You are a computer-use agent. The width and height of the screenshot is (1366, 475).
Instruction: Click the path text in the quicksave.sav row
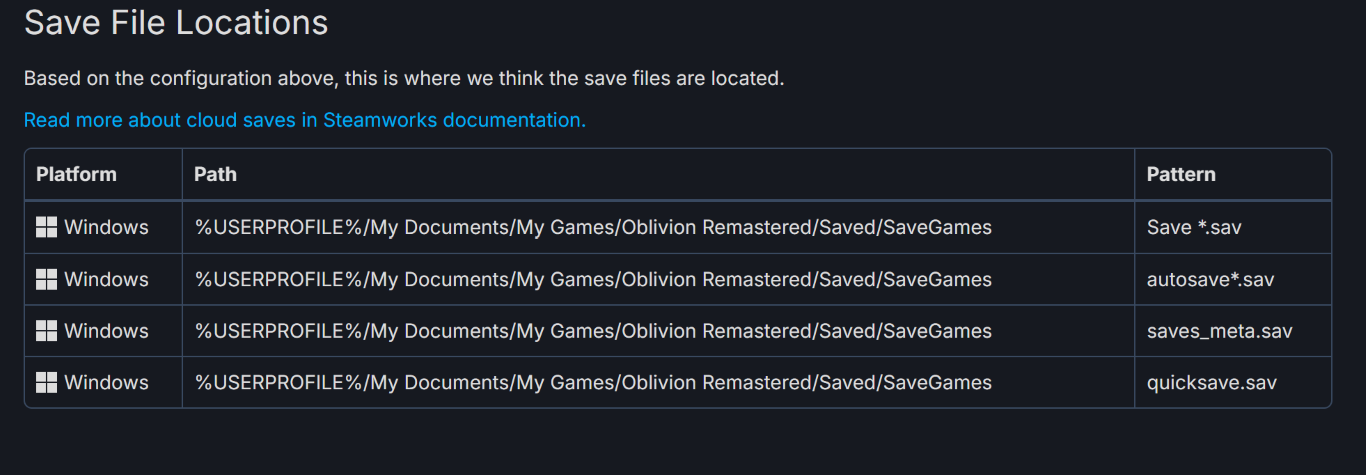[593, 383]
